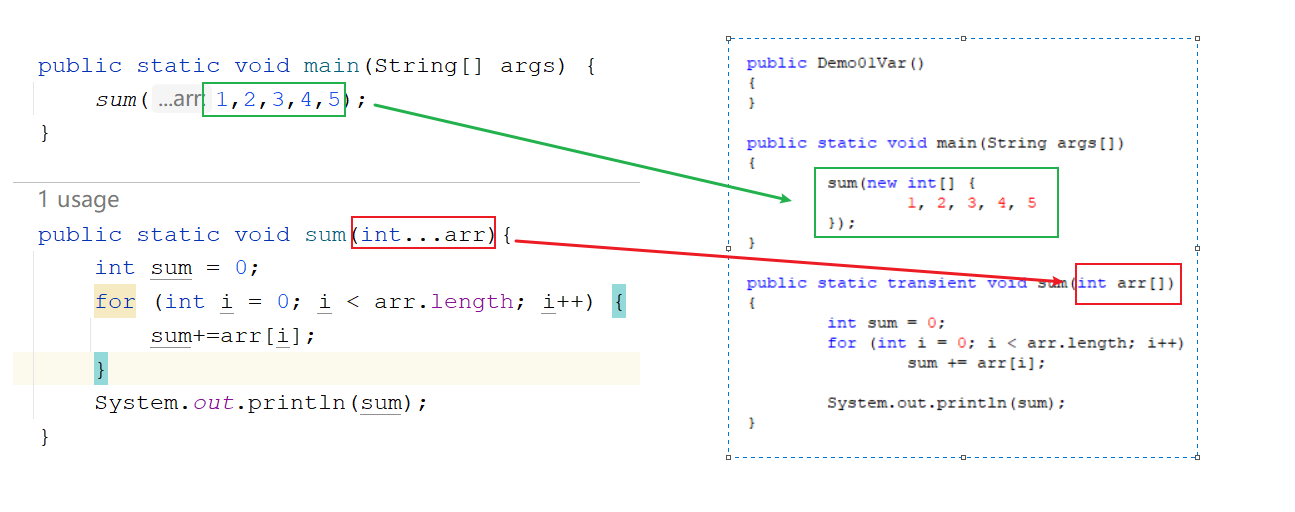Click the "1 usage" code lens link
The width and height of the screenshot is (1295, 512).
tap(78, 200)
